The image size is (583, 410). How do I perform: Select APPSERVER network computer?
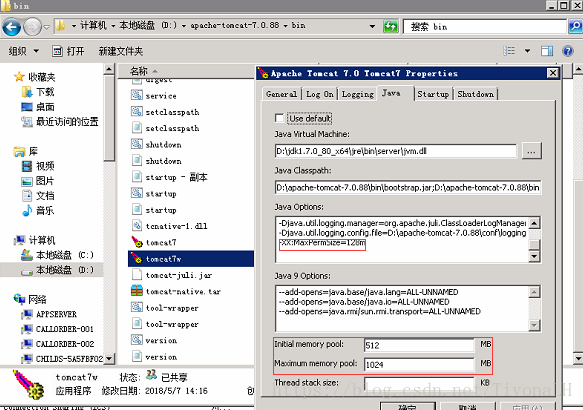point(49,314)
